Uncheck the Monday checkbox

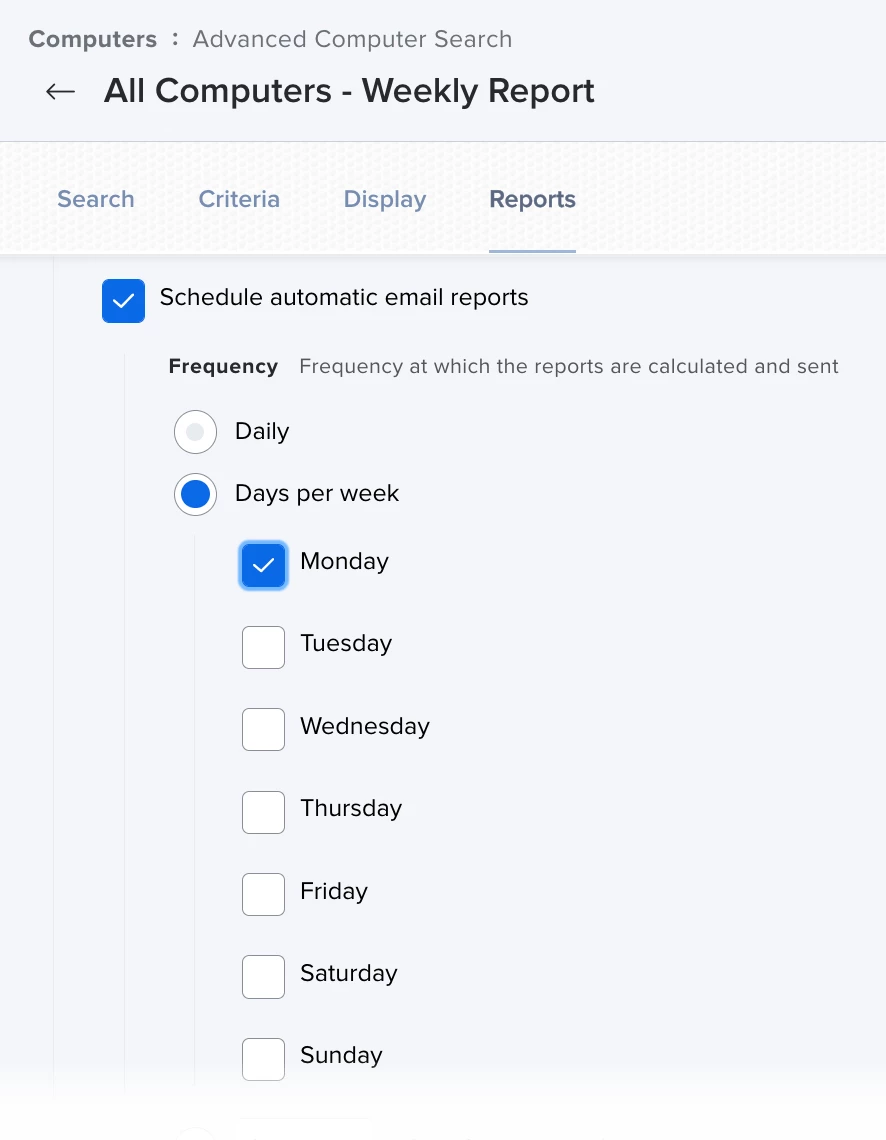click(263, 565)
